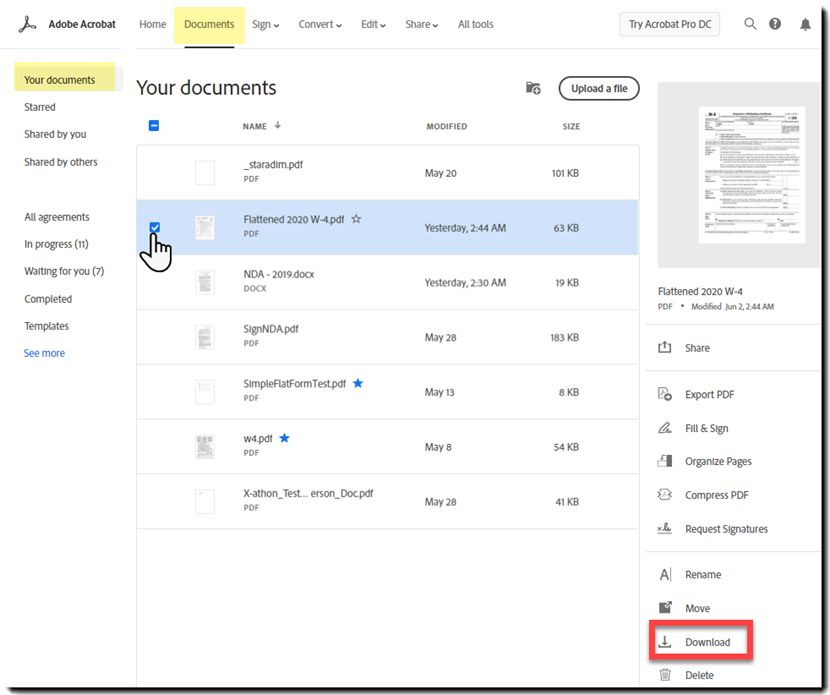Click the Adobe Acrobat logo icon
Screen dimensions: 830x695
(x=28, y=24)
